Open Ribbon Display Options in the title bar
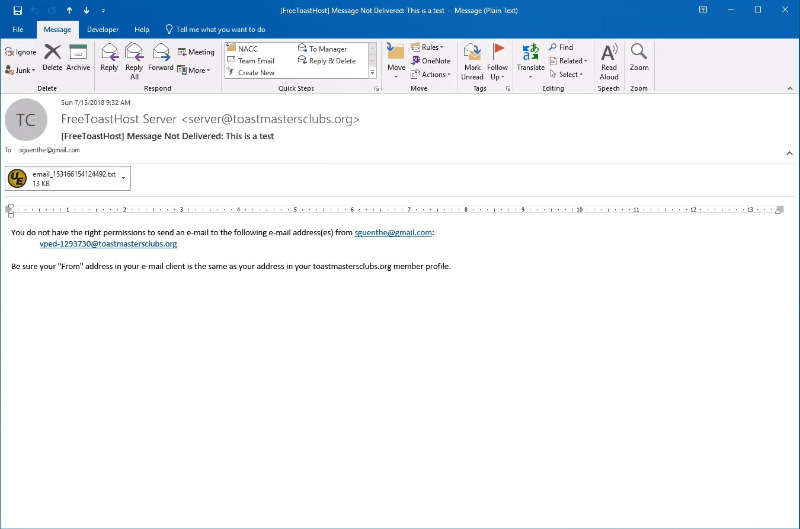Viewport: 800px width, 529px height. pos(703,10)
